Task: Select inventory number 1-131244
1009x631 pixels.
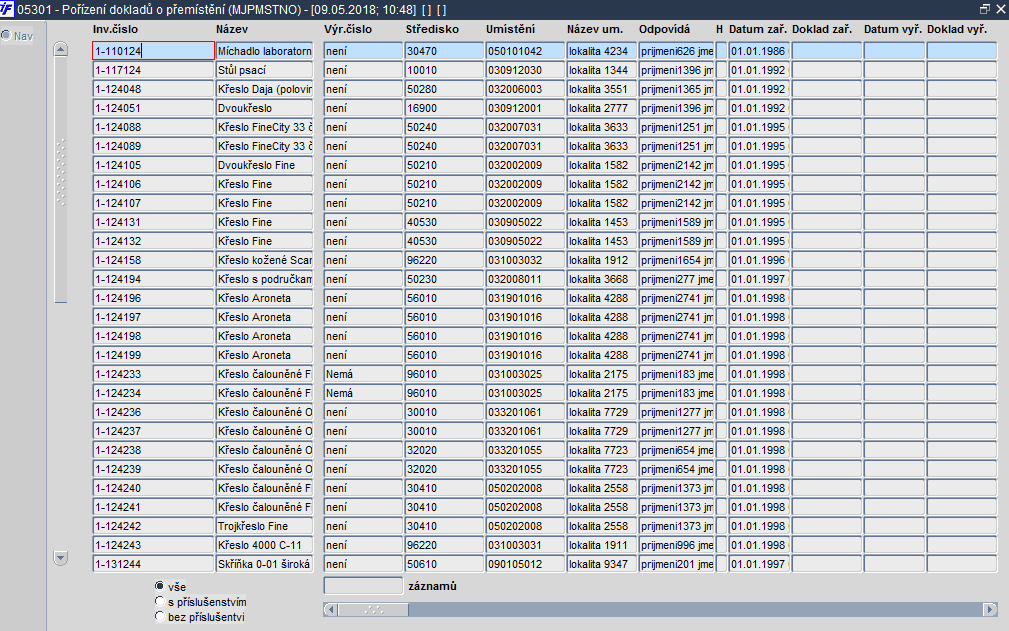Action: (x=153, y=564)
